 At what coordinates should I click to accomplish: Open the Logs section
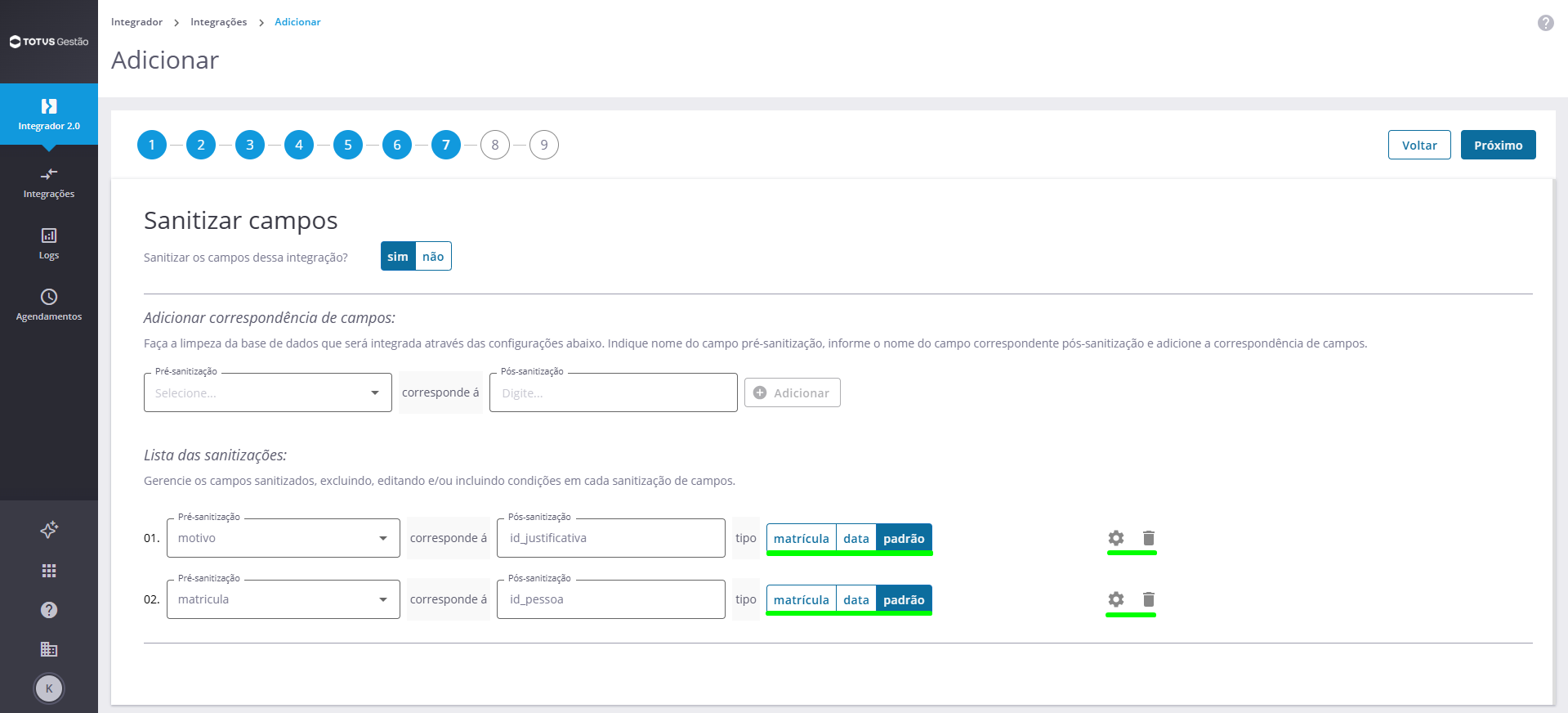(x=49, y=244)
